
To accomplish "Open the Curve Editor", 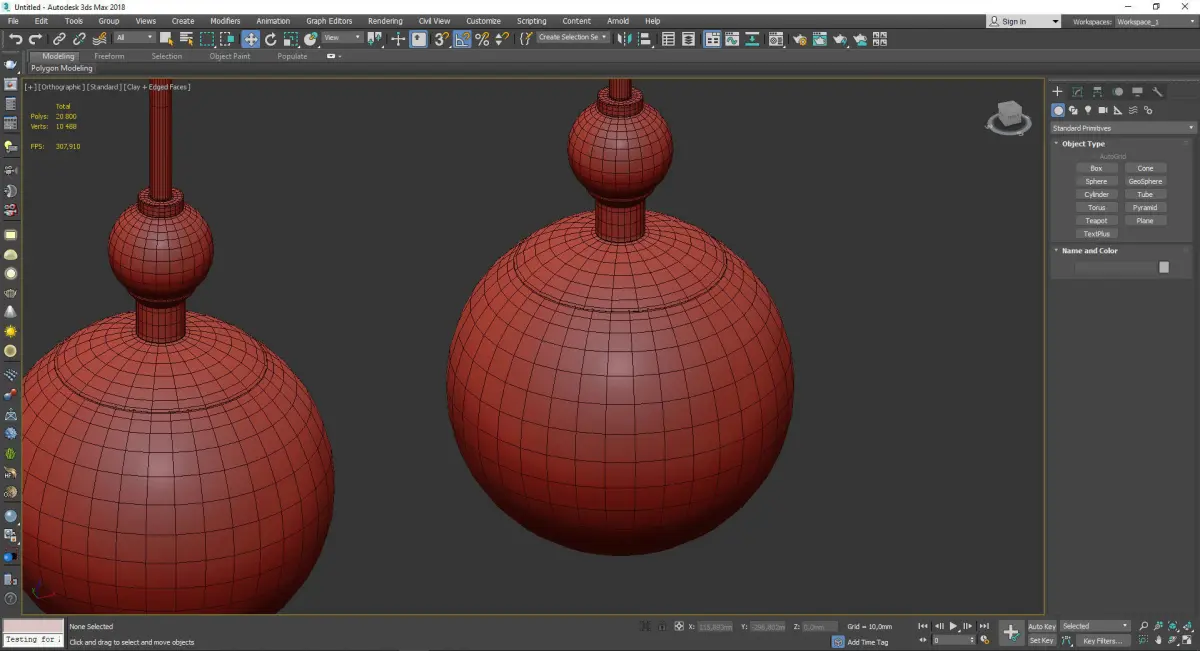I will 732,39.
